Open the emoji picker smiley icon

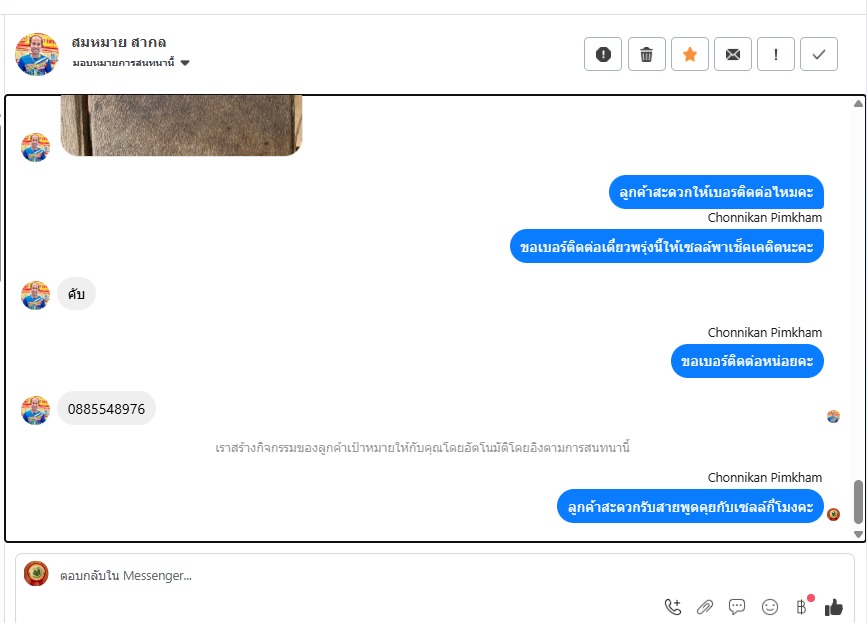770,607
